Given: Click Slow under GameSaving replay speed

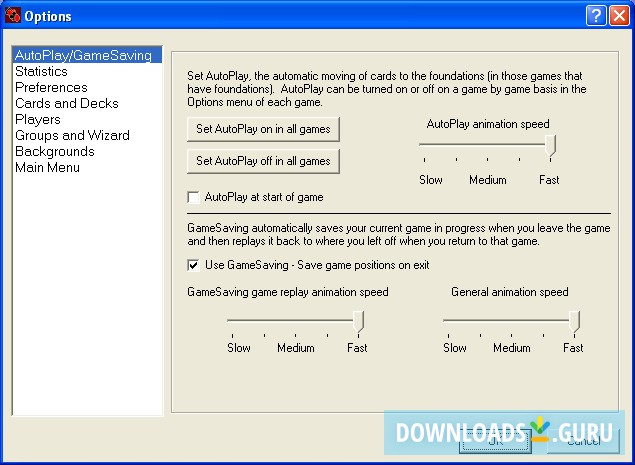Looking at the screenshot, I should (x=239, y=348).
